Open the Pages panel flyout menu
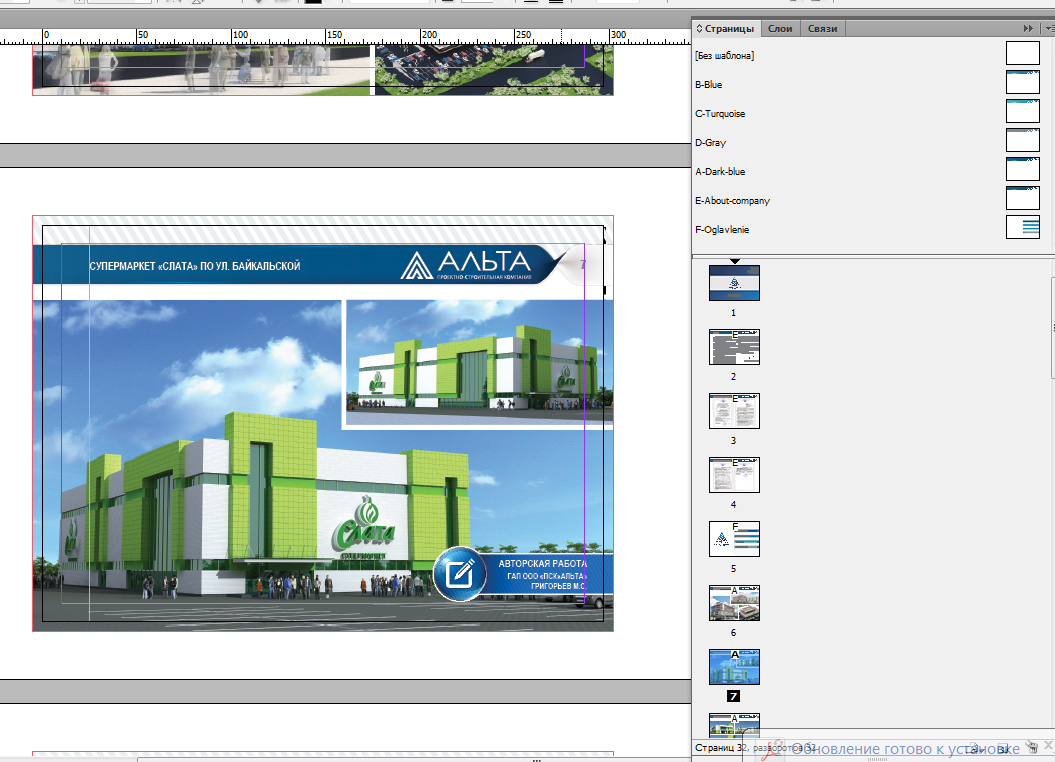 point(1048,28)
